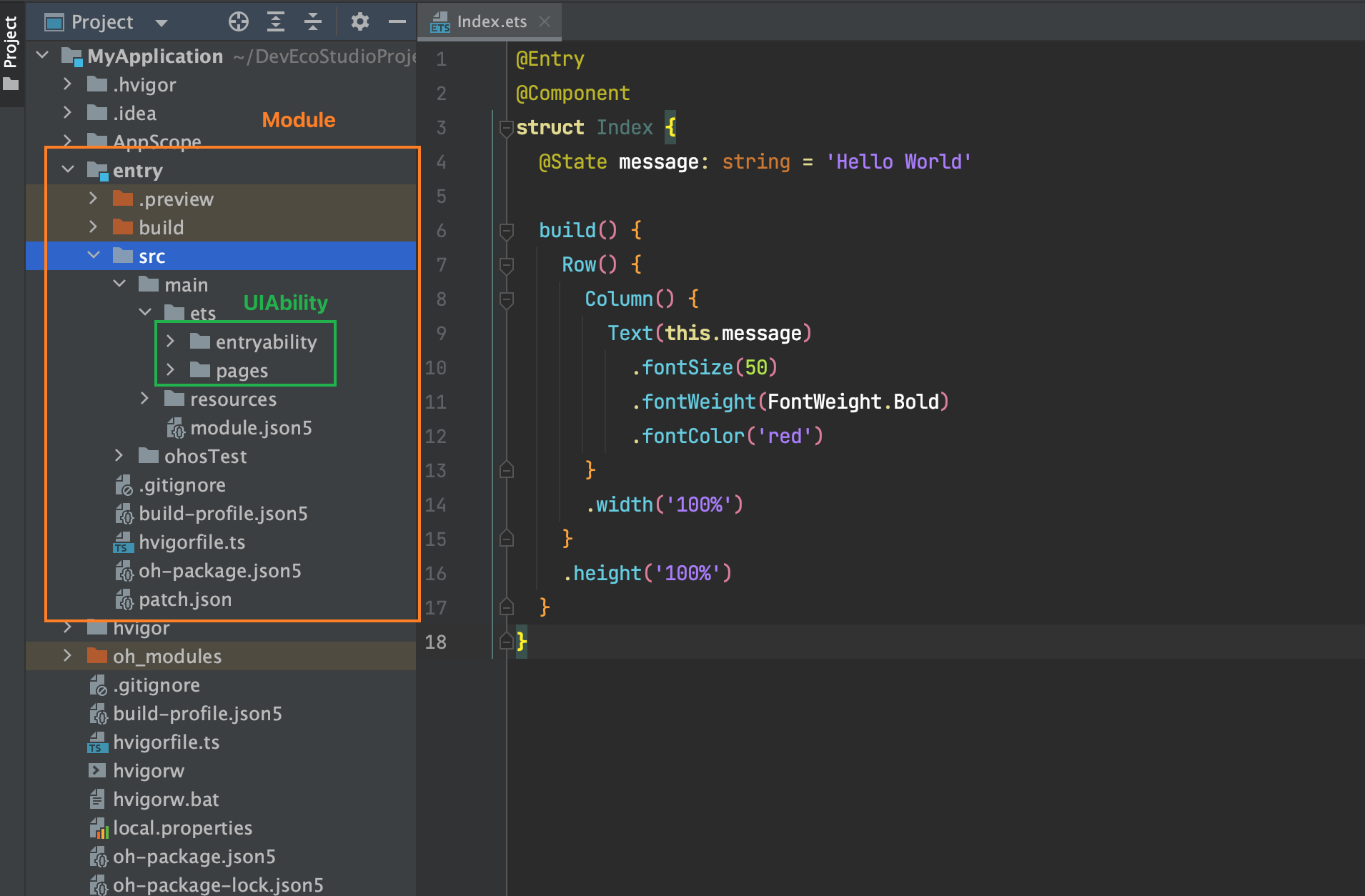
Task: Select the hvigorw.bat file icon
Action: click(97, 799)
